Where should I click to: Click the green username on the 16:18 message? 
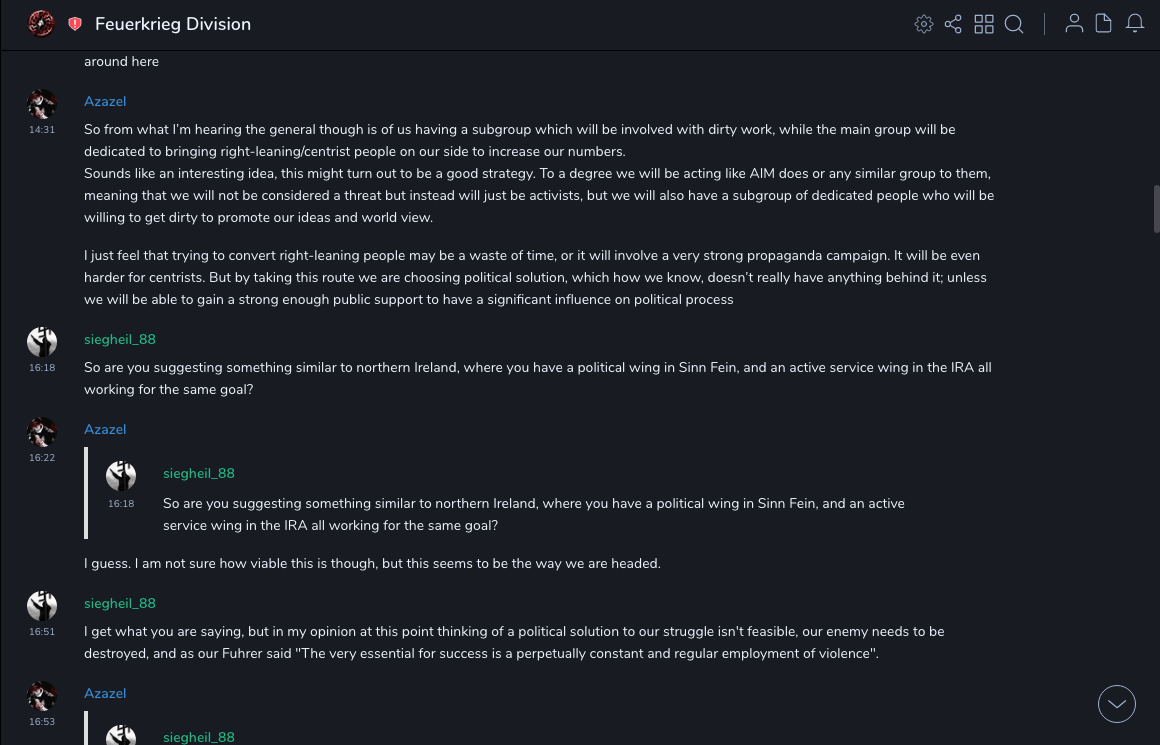point(120,340)
